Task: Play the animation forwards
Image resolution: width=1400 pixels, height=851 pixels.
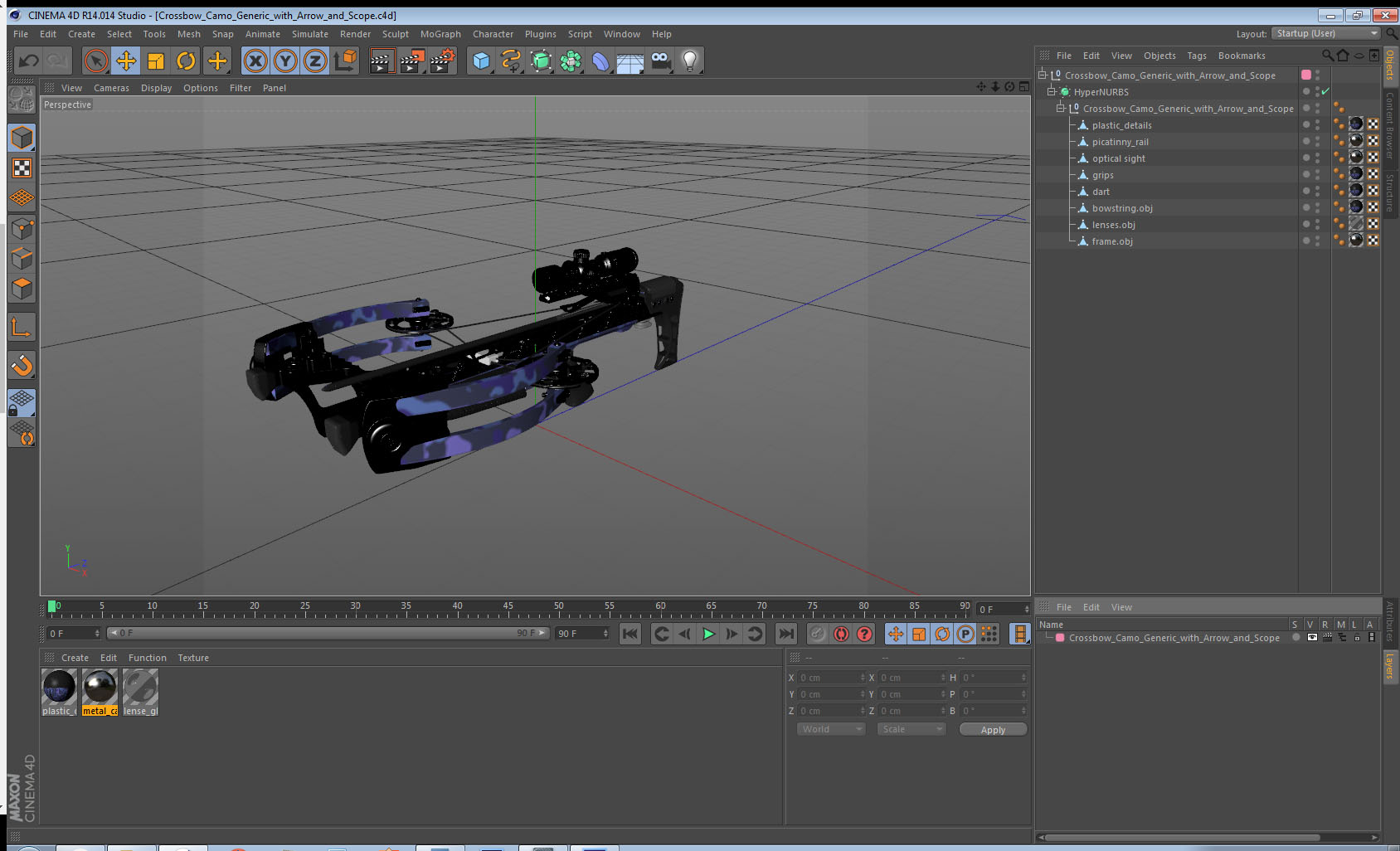Action: pyautogui.click(x=708, y=634)
